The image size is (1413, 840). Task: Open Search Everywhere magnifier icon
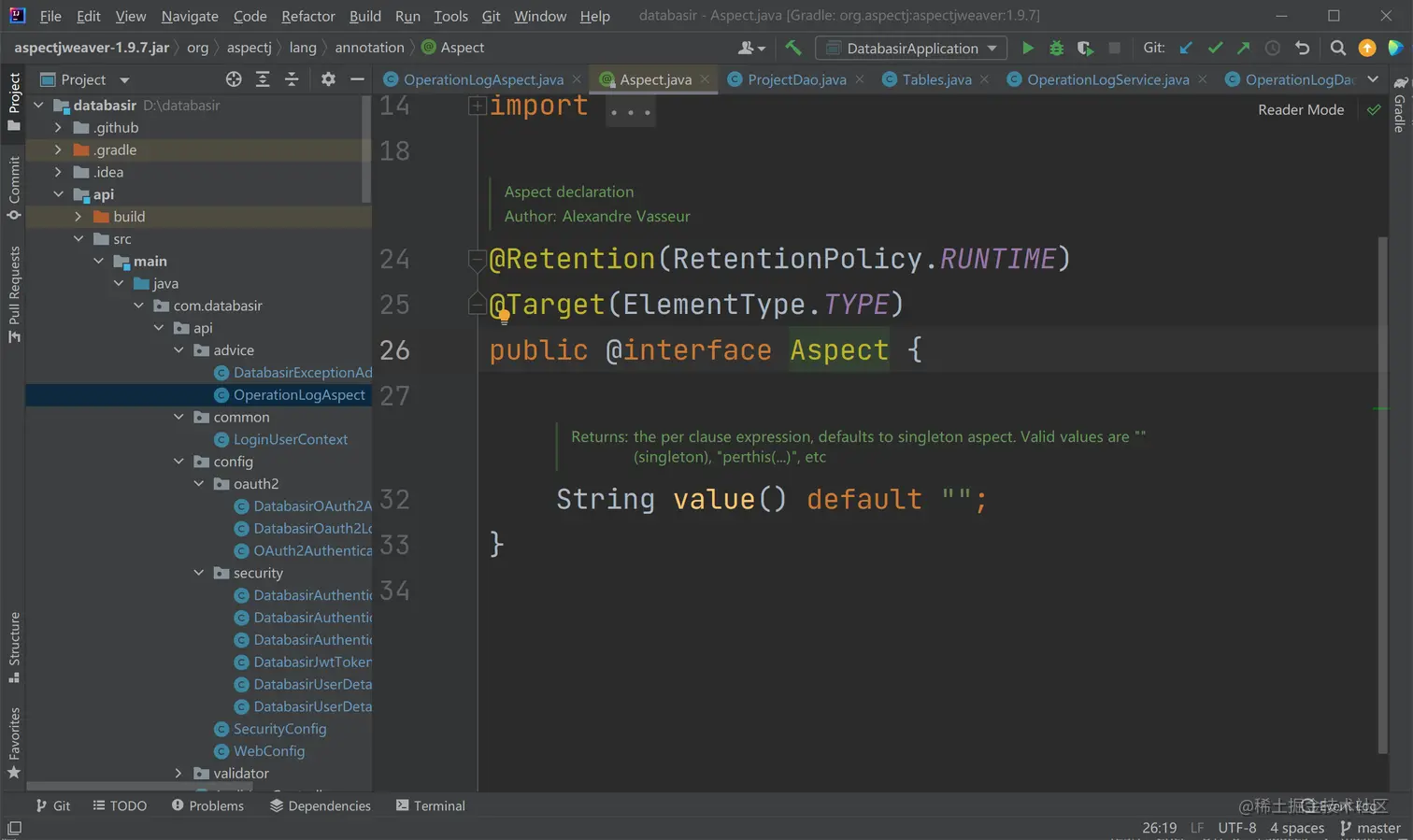pos(1337,48)
